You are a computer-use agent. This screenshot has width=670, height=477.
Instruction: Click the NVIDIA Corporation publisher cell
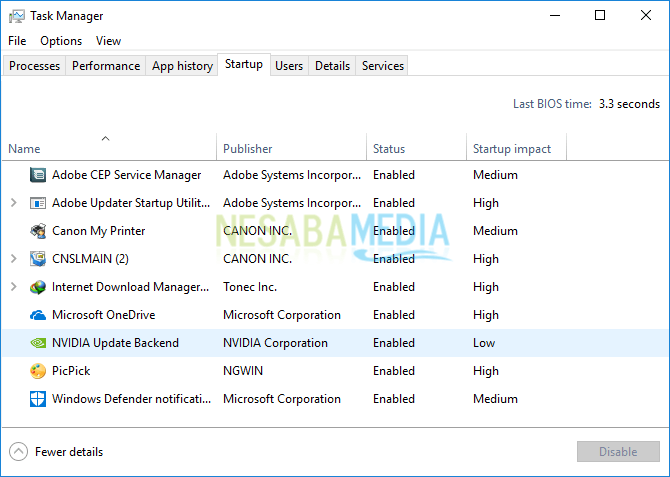275,343
